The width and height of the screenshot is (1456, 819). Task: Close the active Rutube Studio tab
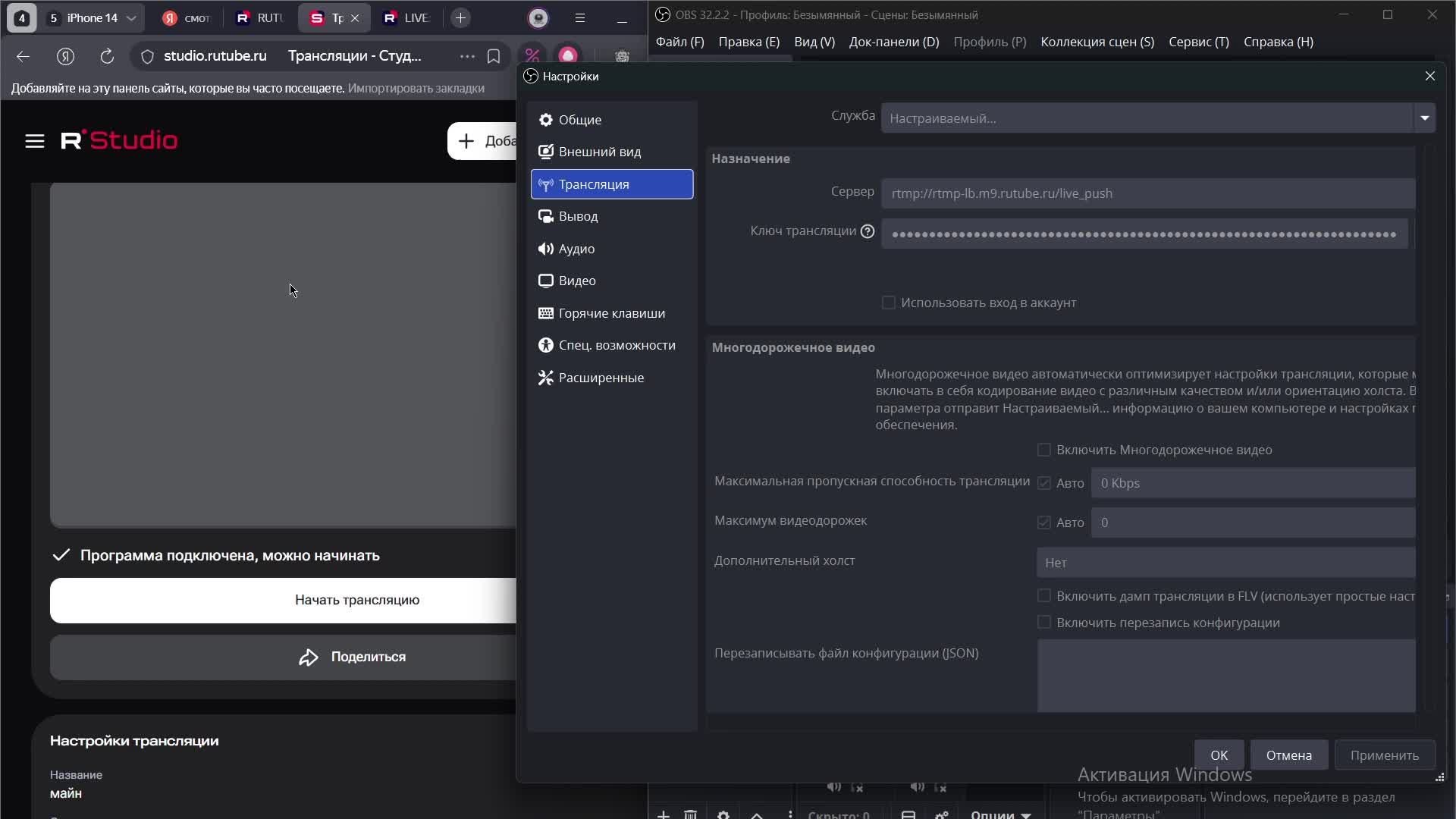pos(355,18)
